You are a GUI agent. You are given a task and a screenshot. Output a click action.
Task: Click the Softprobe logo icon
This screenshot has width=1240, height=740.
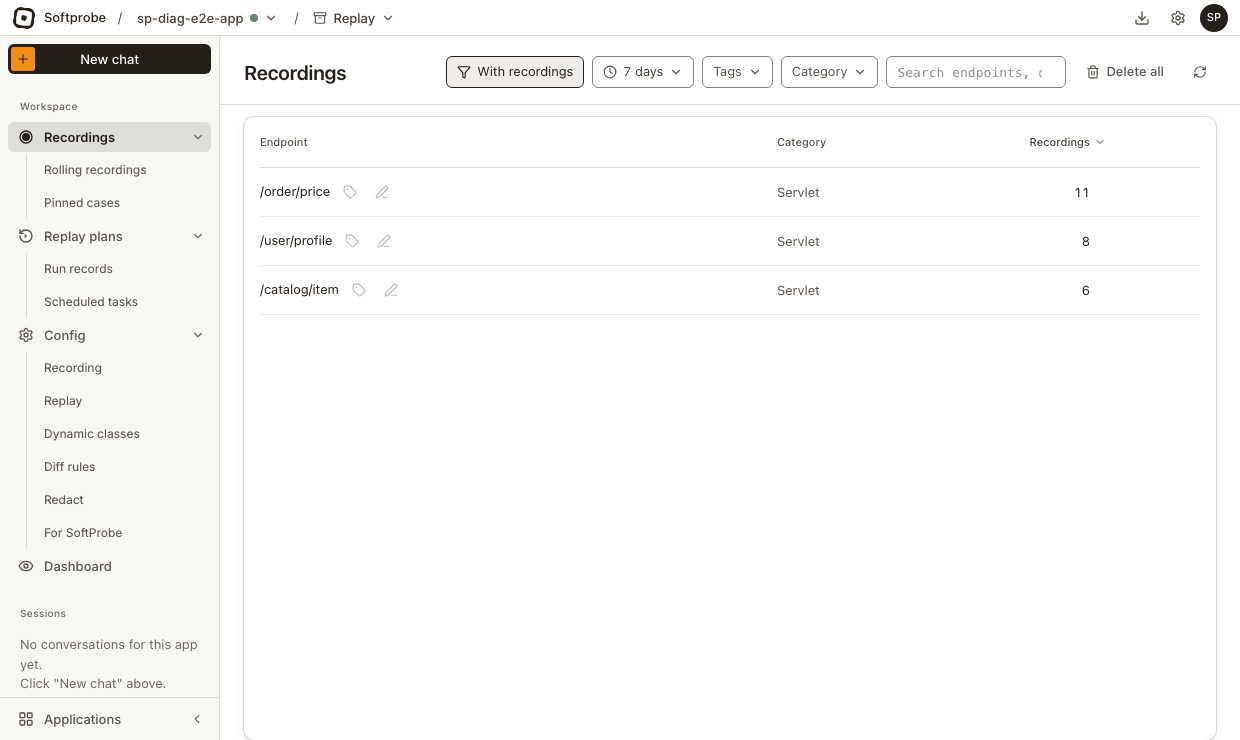click(x=24, y=18)
